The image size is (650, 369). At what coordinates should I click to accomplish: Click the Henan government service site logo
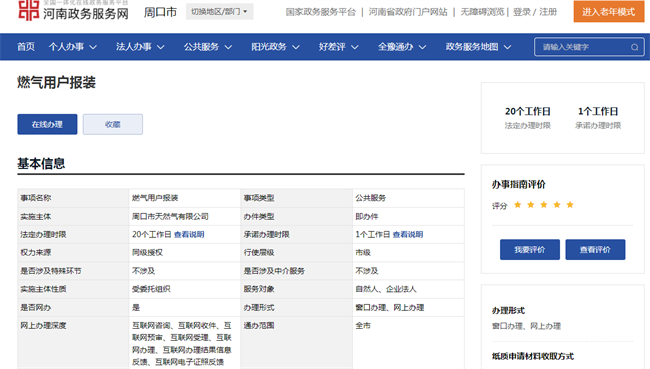pos(73,10)
